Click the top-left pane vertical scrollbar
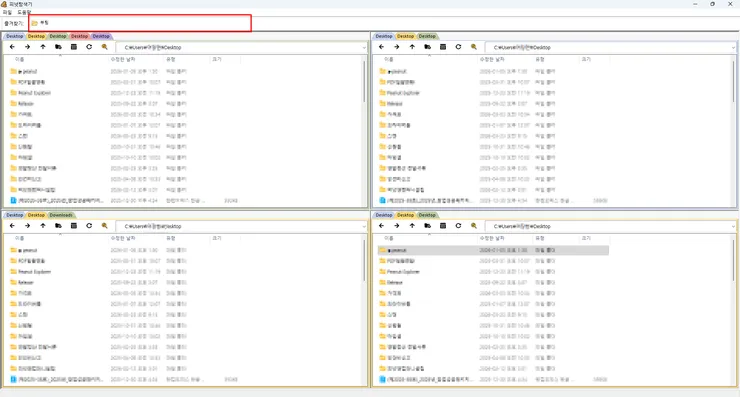The height and width of the screenshot is (397, 740). tap(364, 81)
